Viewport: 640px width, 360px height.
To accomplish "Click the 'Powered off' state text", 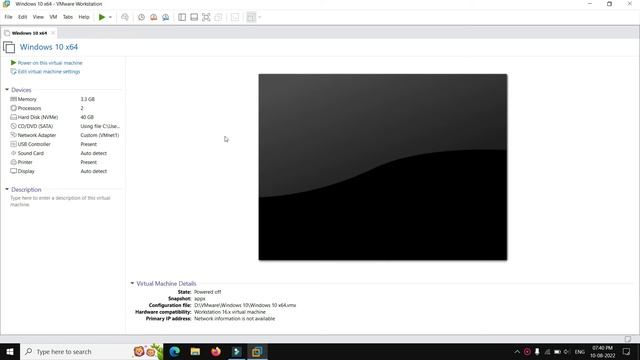I will pos(207,292).
